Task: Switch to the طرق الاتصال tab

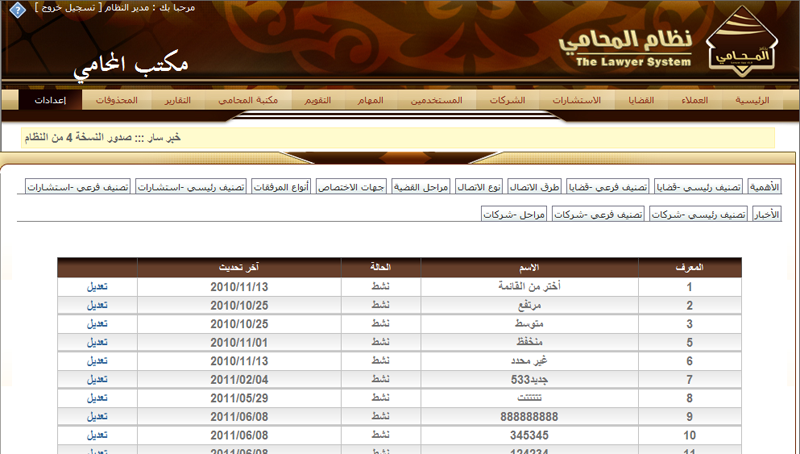Action: tap(537, 187)
